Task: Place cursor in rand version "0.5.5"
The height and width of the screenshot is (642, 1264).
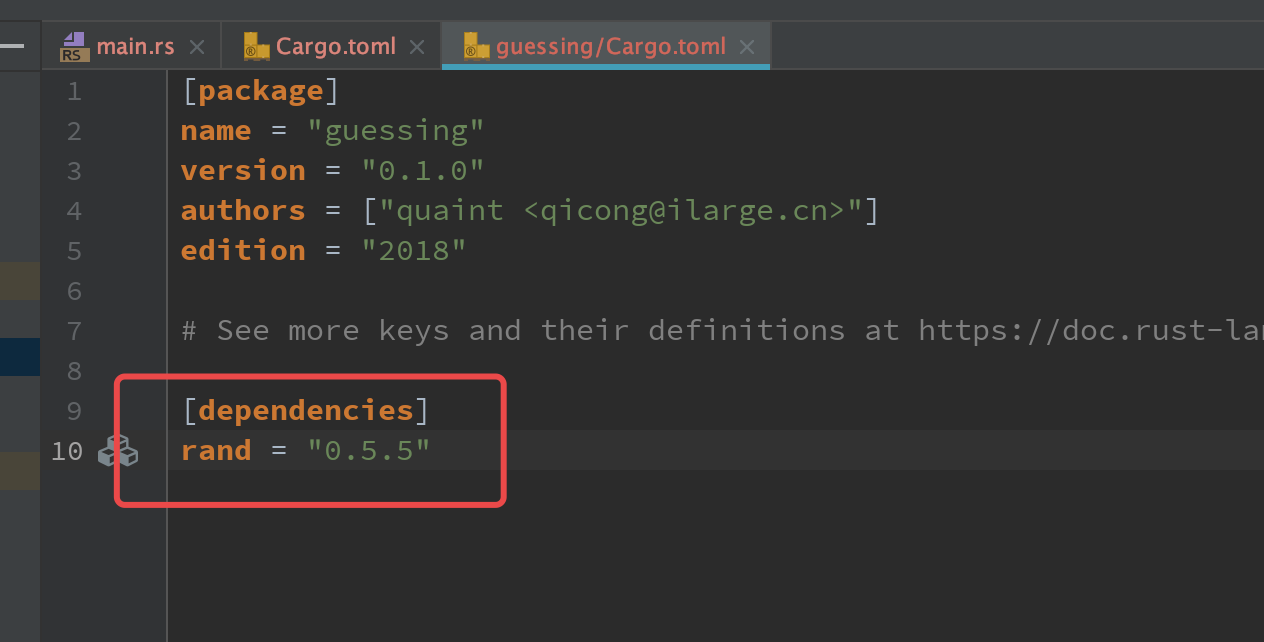Action: click(369, 451)
